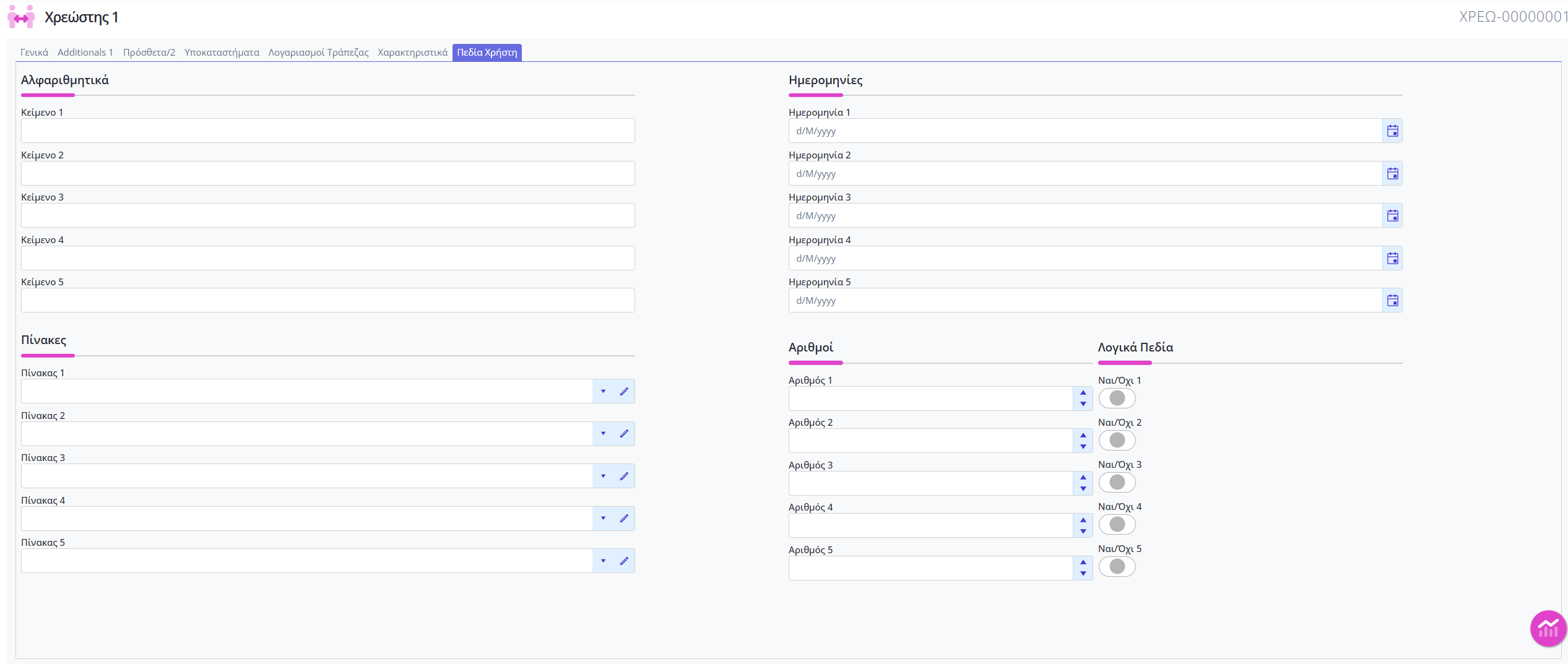
Task: Toggle the Ναι/Όχι 1 switch
Action: [x=1117, y=398]
